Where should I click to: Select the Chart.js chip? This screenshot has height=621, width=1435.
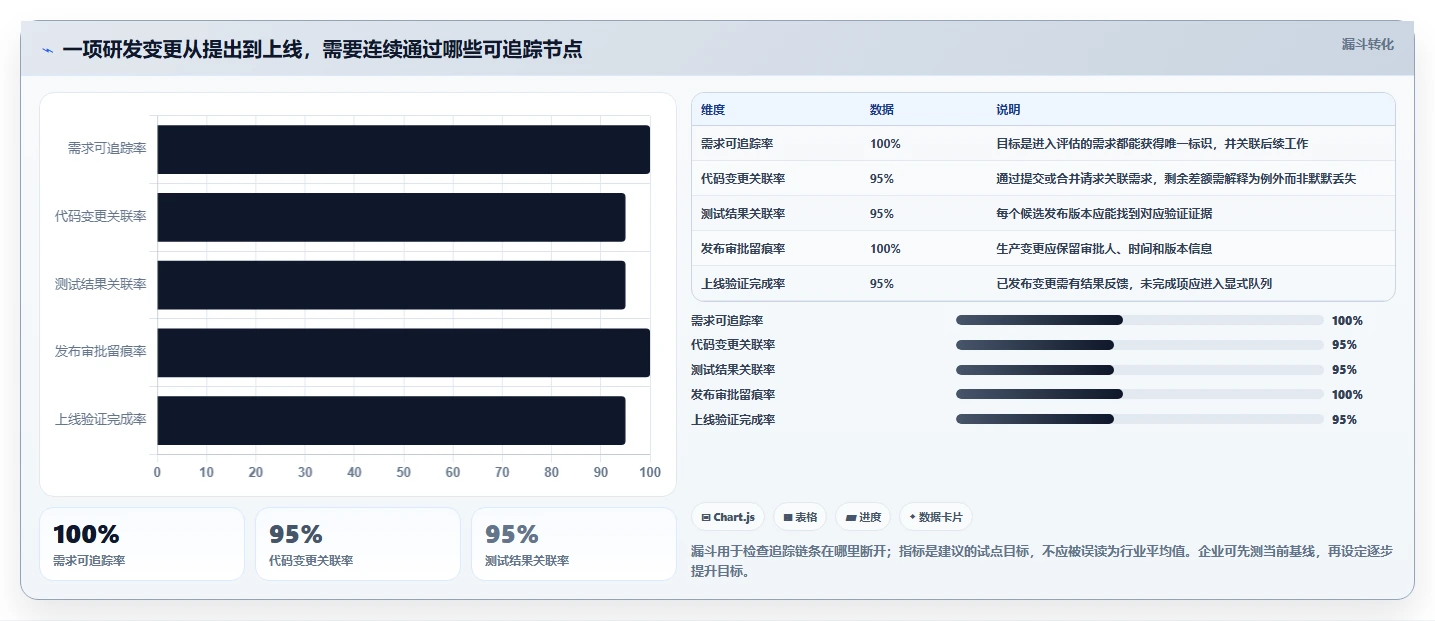tap(728, 517)
